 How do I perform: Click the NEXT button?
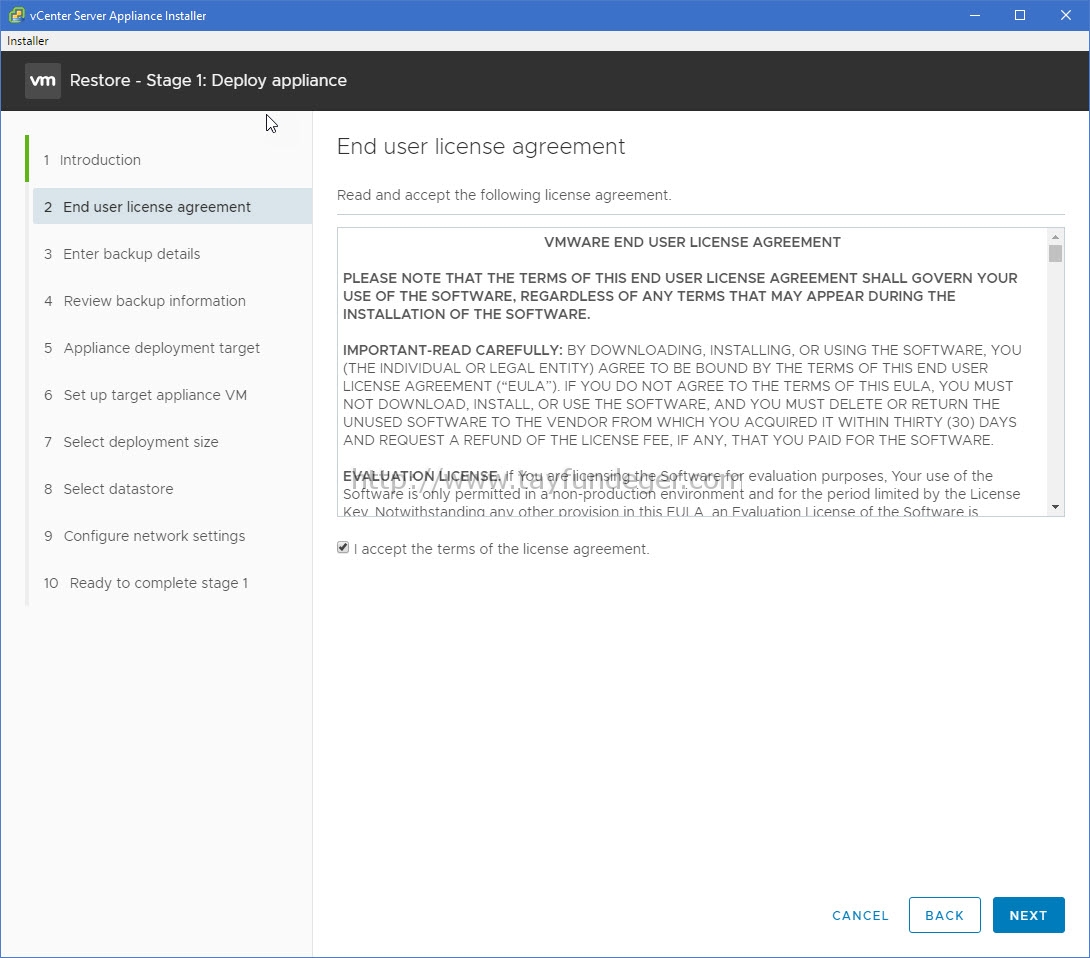(1028, 915)
